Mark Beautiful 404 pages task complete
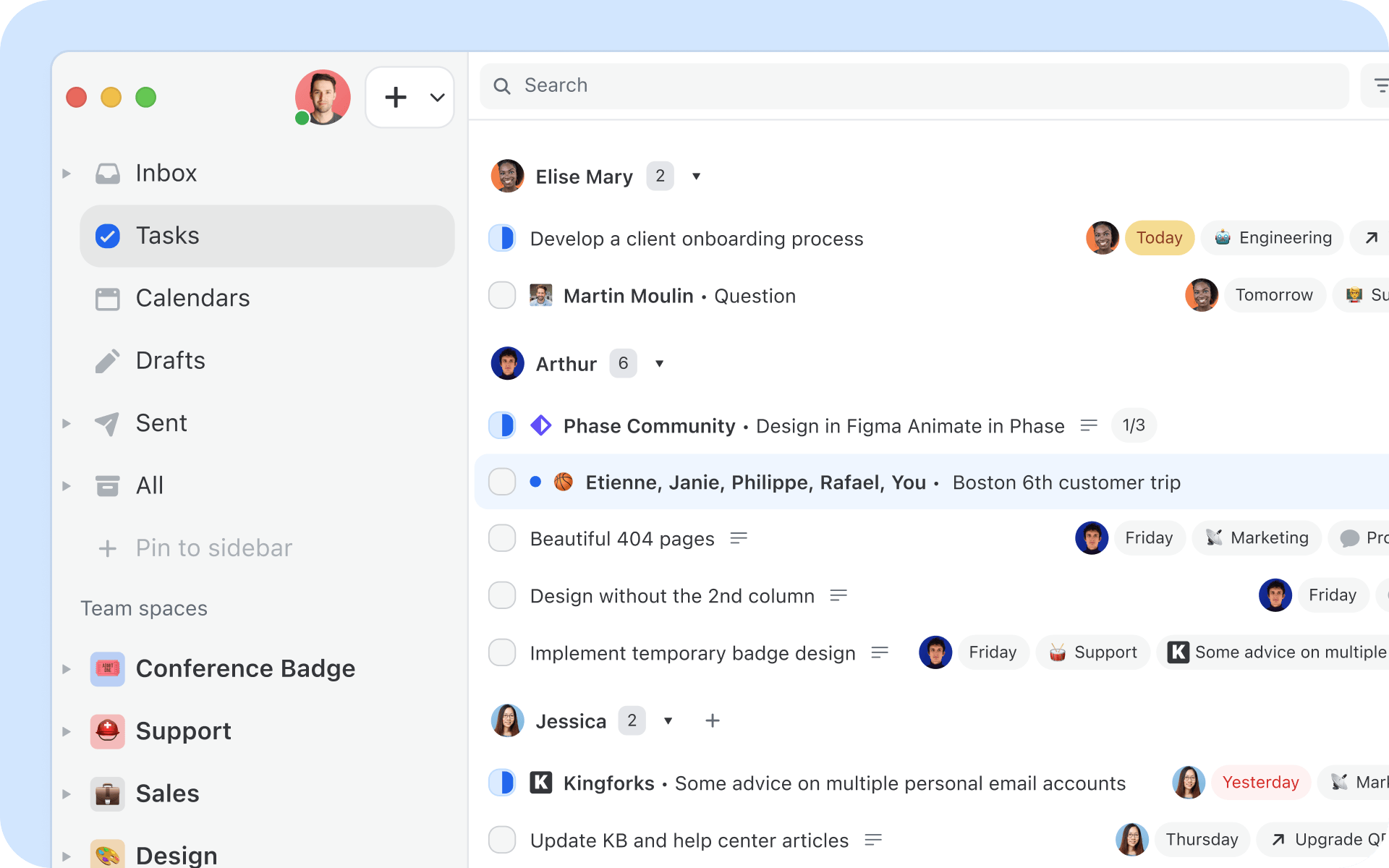The image size is (1389, 868). tap(502, 538)
